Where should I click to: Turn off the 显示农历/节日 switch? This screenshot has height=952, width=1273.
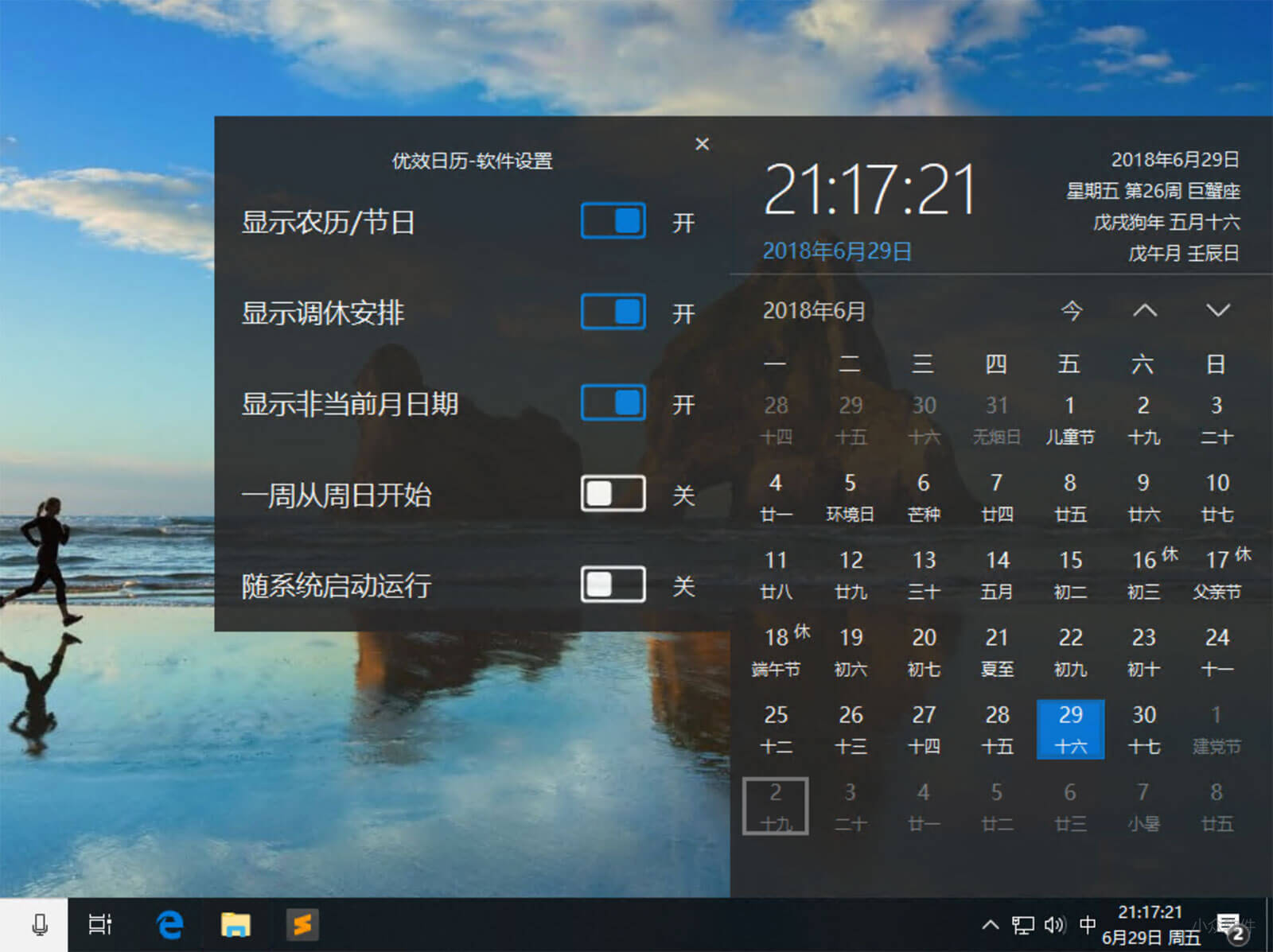613,222
